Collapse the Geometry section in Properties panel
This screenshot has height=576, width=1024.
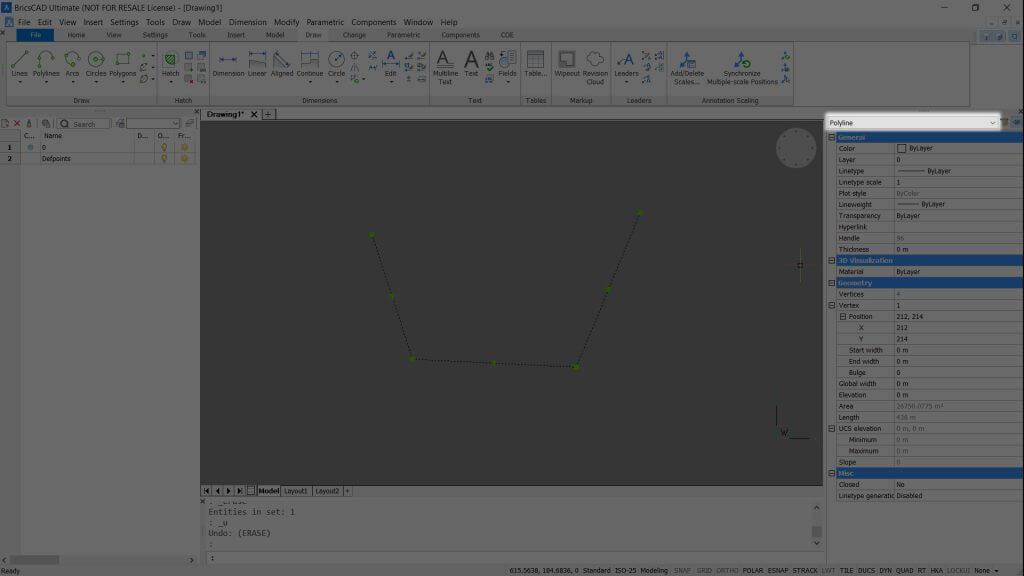click(x=832, y=283)
